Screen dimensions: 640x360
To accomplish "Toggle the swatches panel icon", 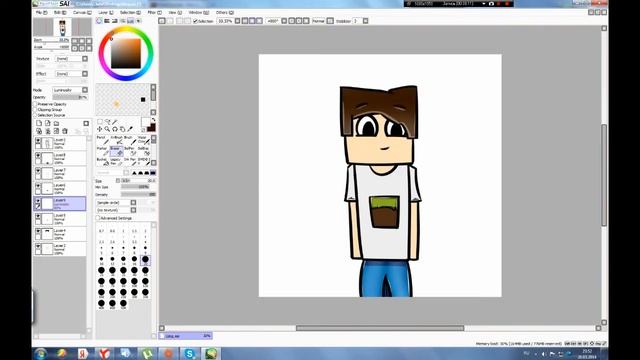I will (x=130, y=20).
